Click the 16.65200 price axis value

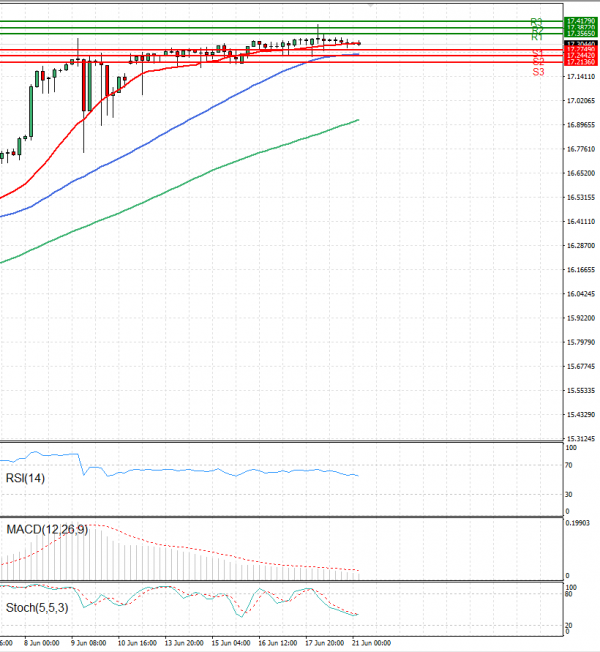pyautogui.click(x=581, y=173)
